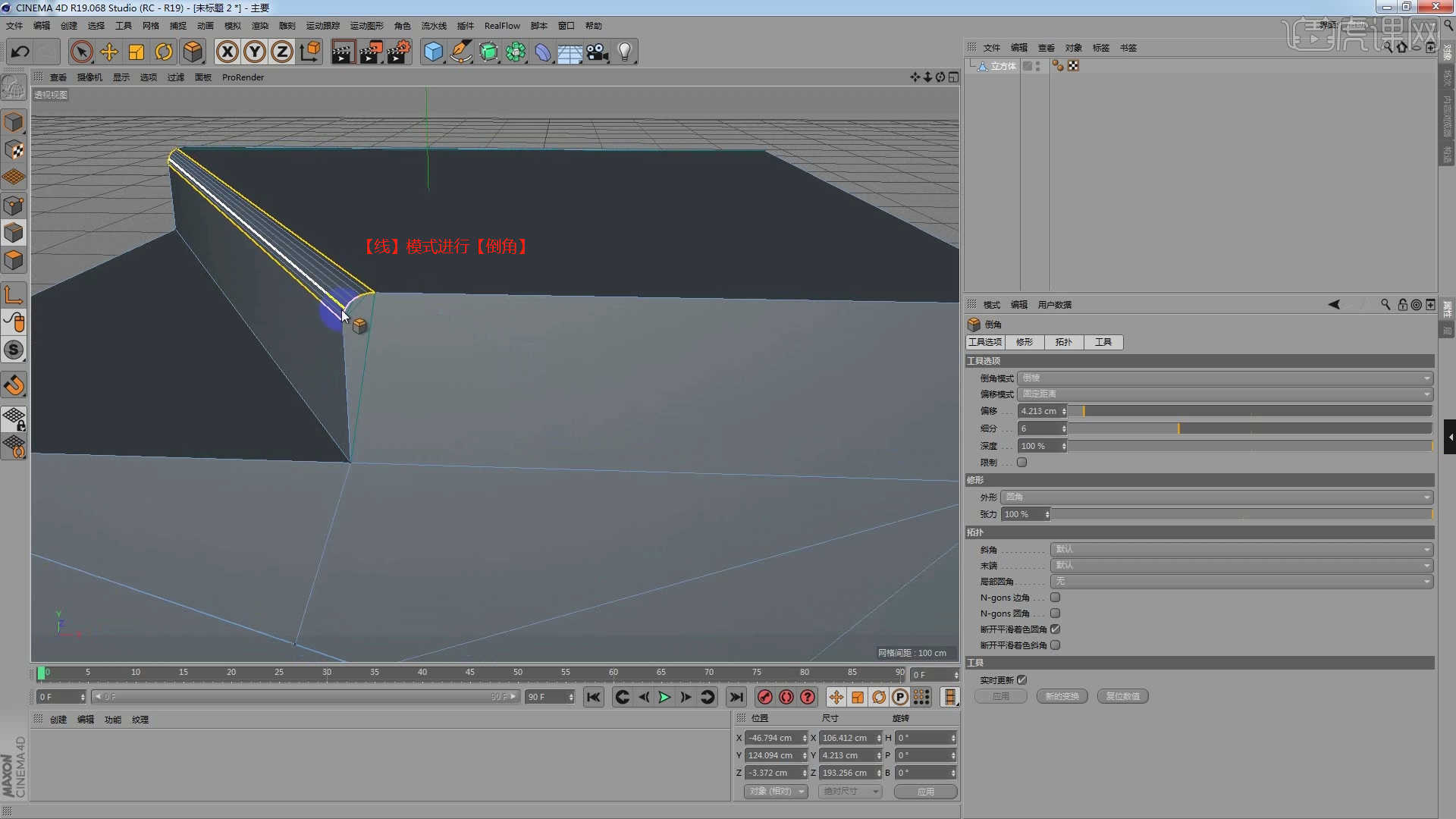Open the 末端 dropdown
The width and height of the screenshot is (1456, 819).
click(1241, 565)
